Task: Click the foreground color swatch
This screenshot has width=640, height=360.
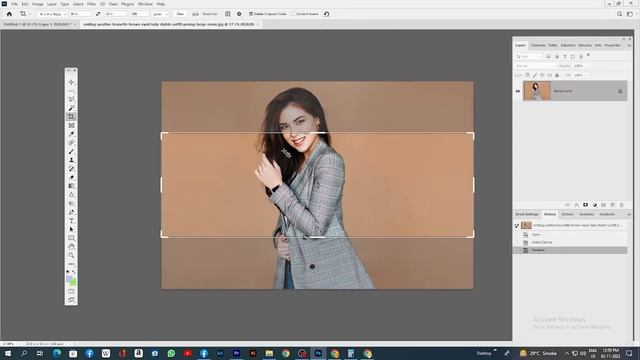Action: pyautogui.click(x=69, y=279)
